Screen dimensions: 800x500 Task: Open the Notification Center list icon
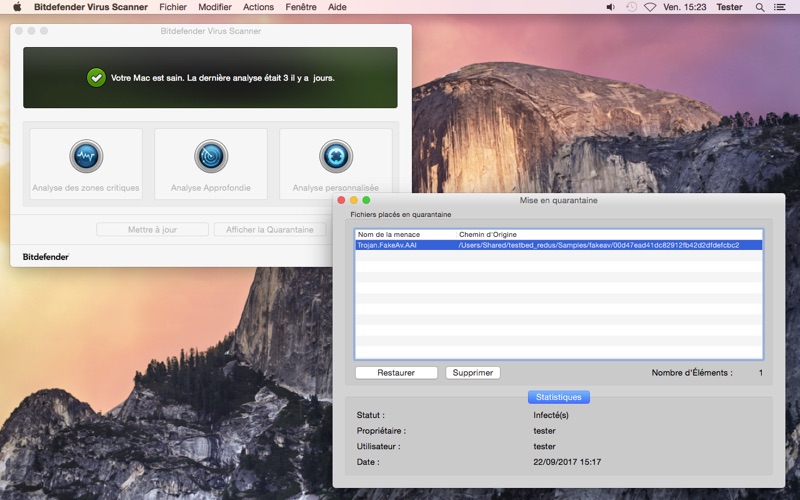click(x=780, y=7)
